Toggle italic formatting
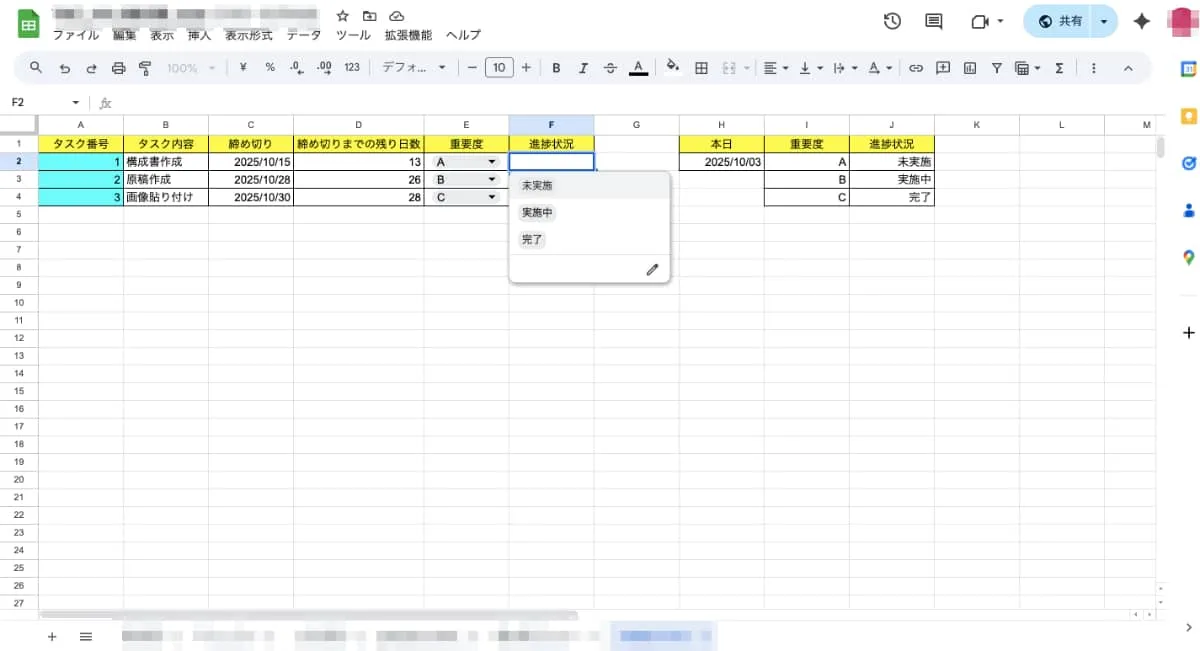Image resolution: width=1200 pixels, height=651 pixels. [x=583, y=68]
